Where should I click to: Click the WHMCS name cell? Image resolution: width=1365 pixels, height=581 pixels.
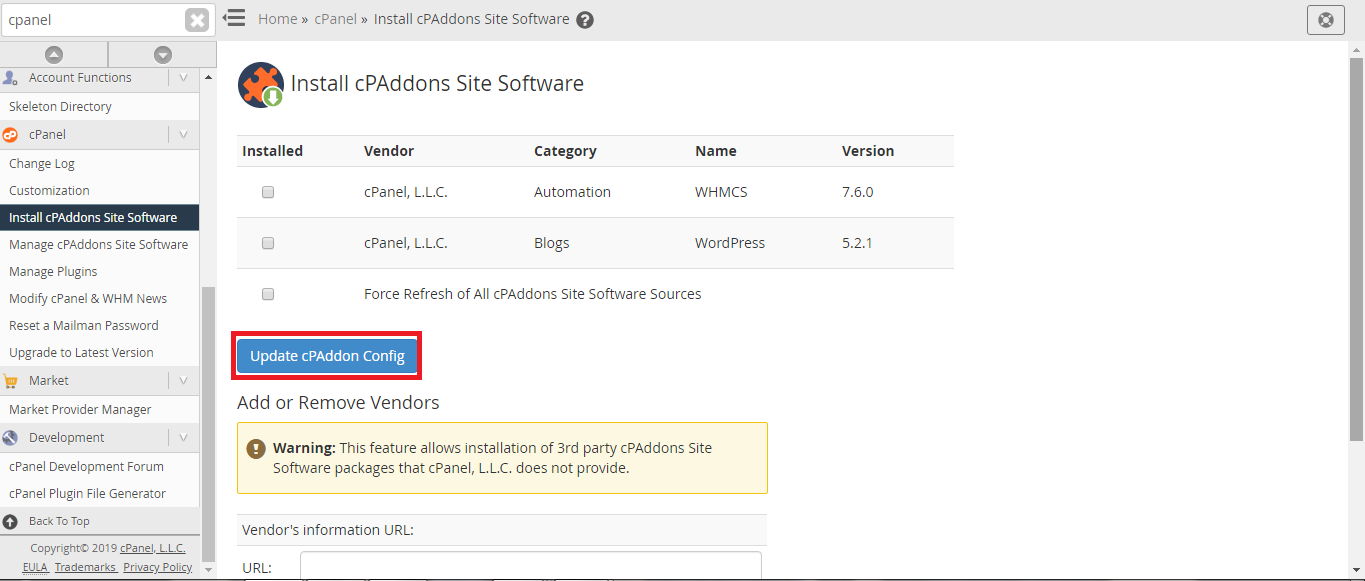(721, 192)
